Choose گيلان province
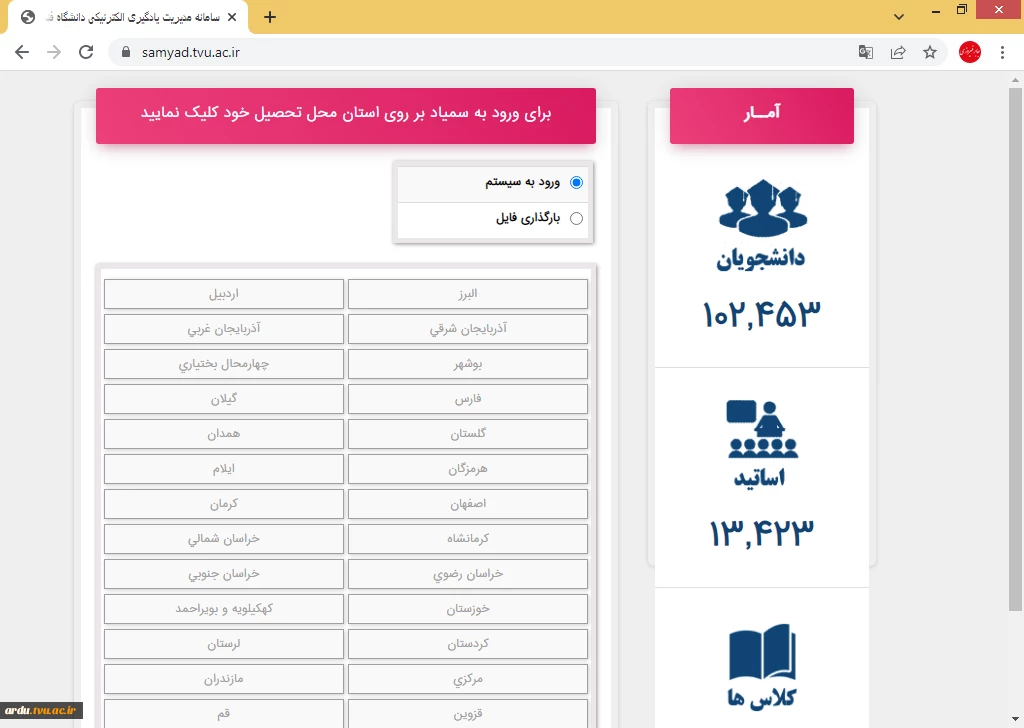The width and height of the screenshot is (1024, 728). 223,399
